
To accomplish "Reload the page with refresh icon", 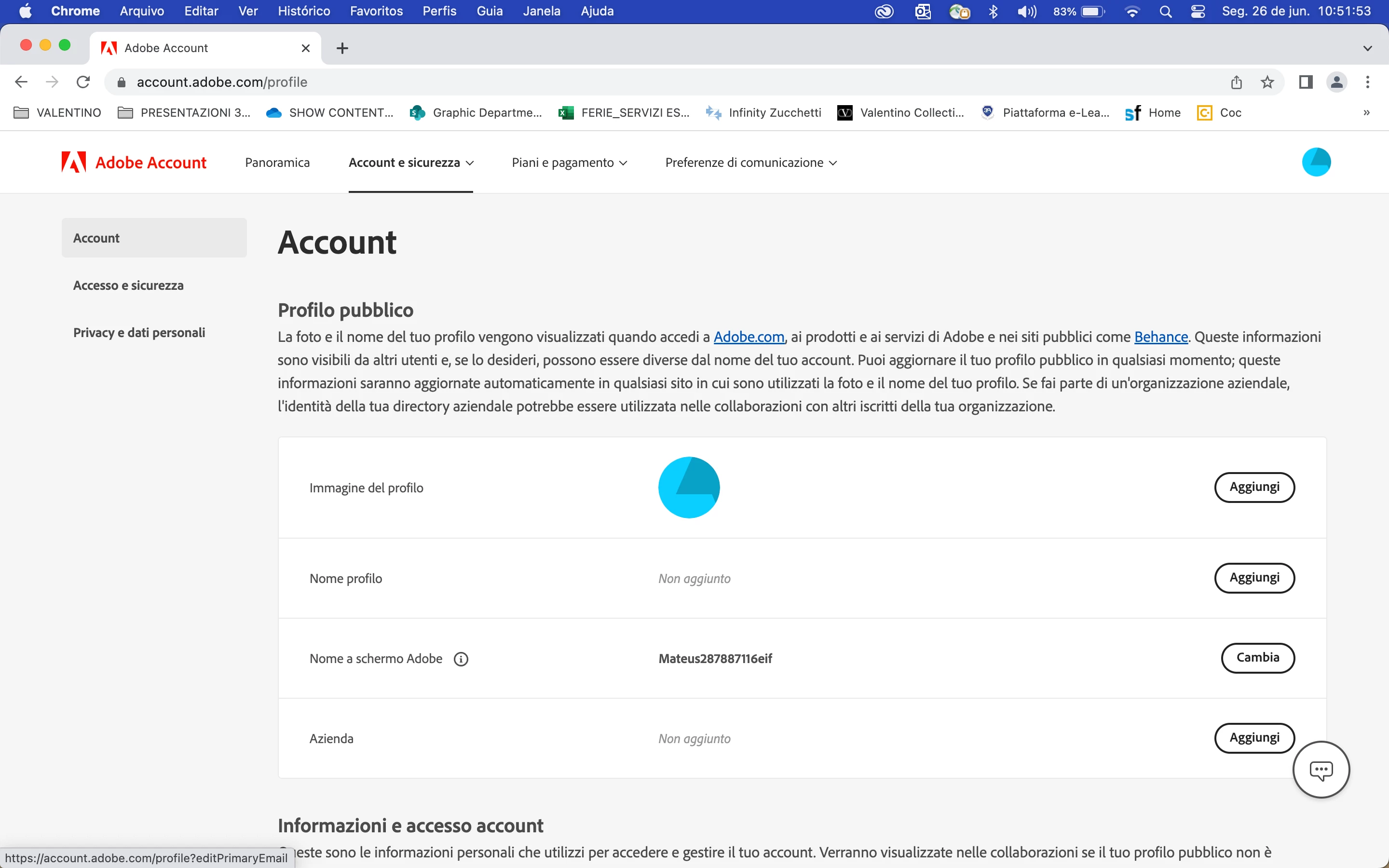I will pyautogui.click(x=83, y=82).
